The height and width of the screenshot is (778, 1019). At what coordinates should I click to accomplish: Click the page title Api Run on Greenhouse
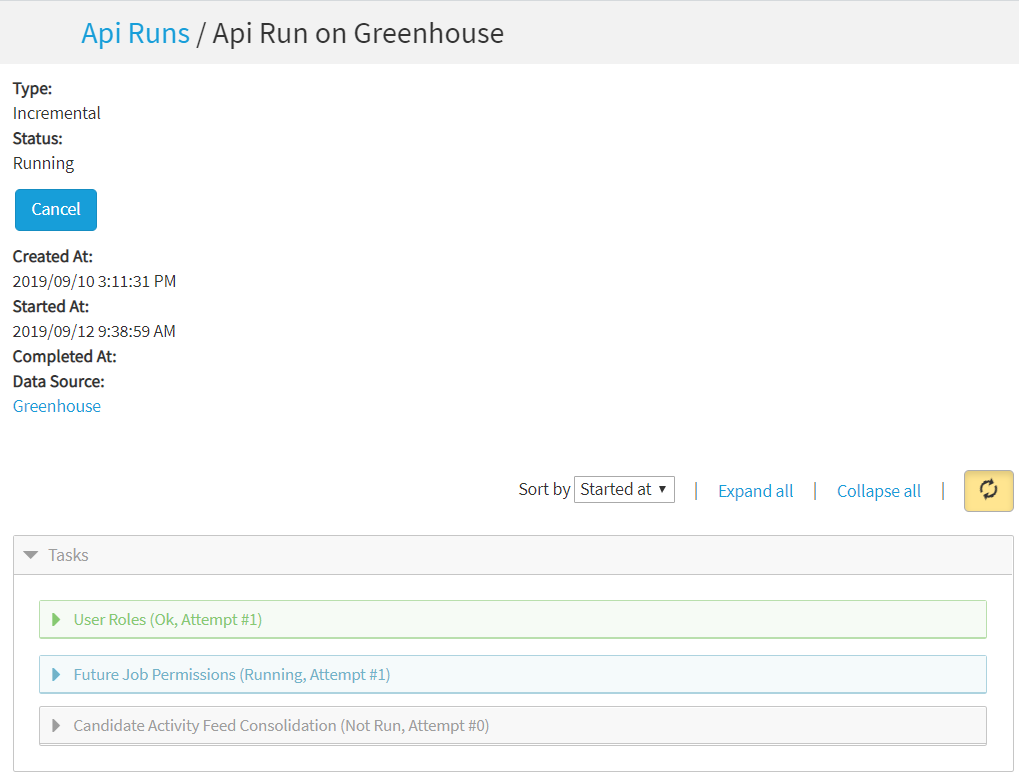[358, 33]
